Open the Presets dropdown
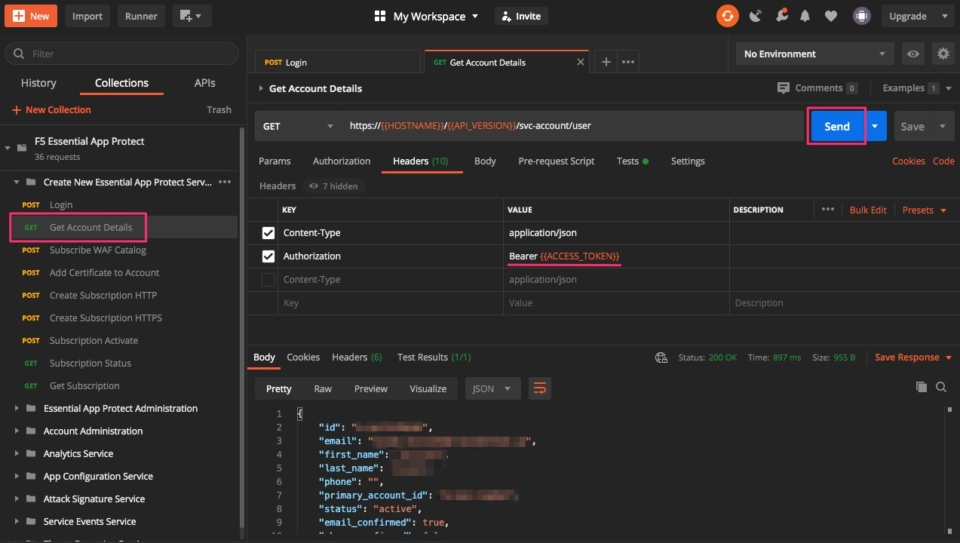The width and height of the screenshot is (960, 543). click(924, 210)
